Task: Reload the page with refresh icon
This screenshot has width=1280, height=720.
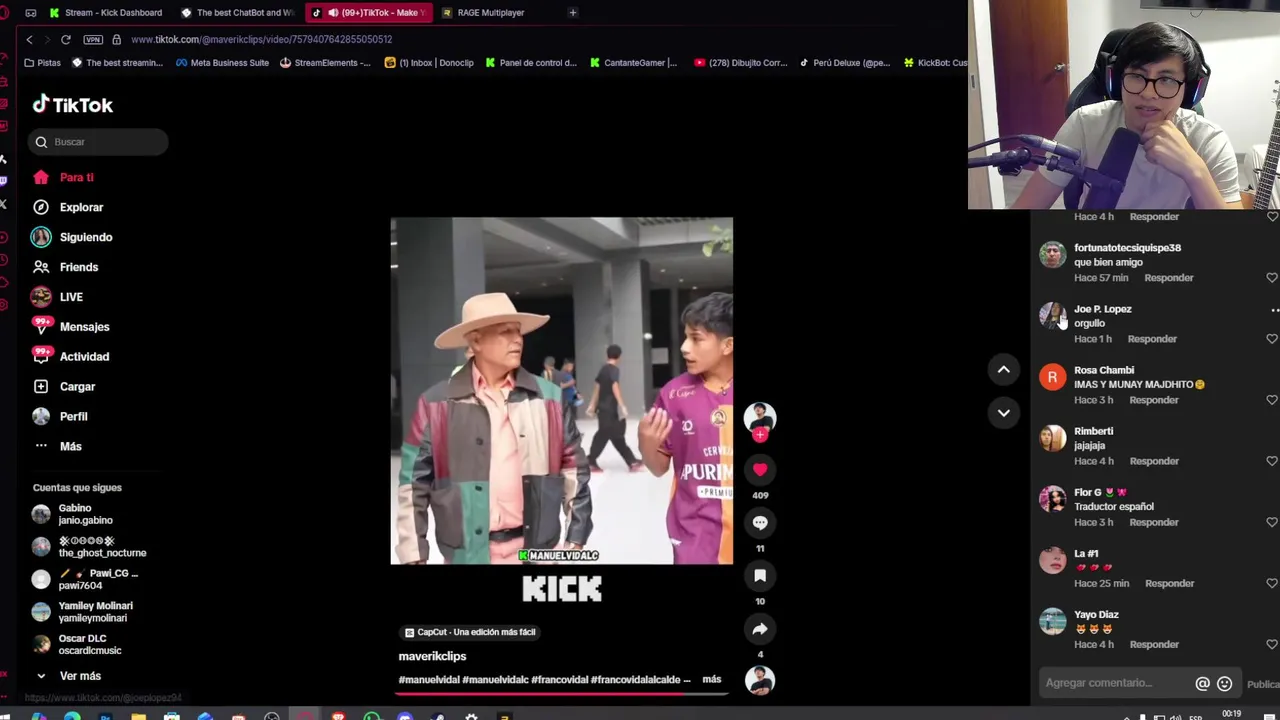Action: 66,39
